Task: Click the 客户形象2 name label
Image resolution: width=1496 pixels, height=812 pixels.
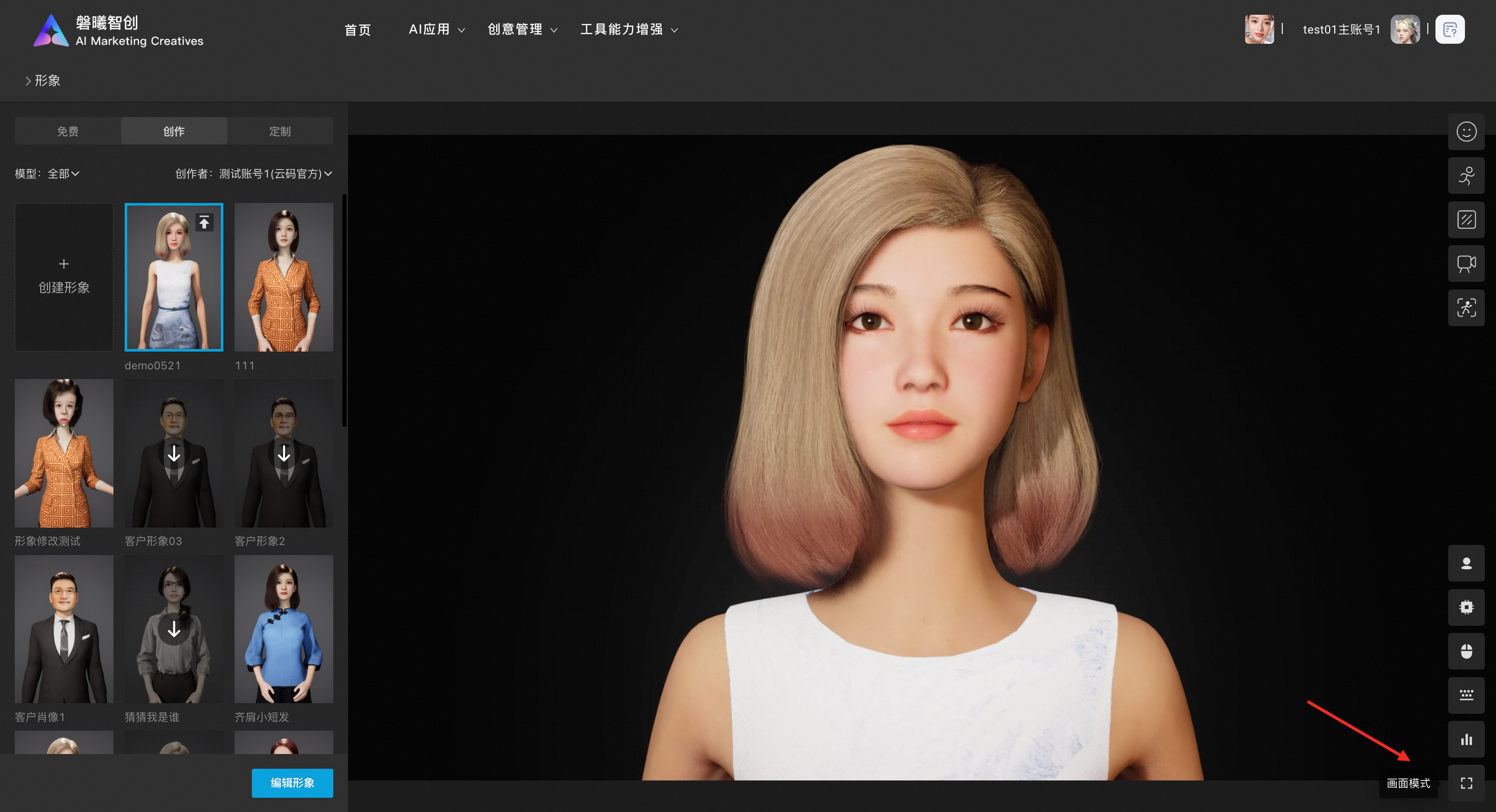Action: [260, 541]
